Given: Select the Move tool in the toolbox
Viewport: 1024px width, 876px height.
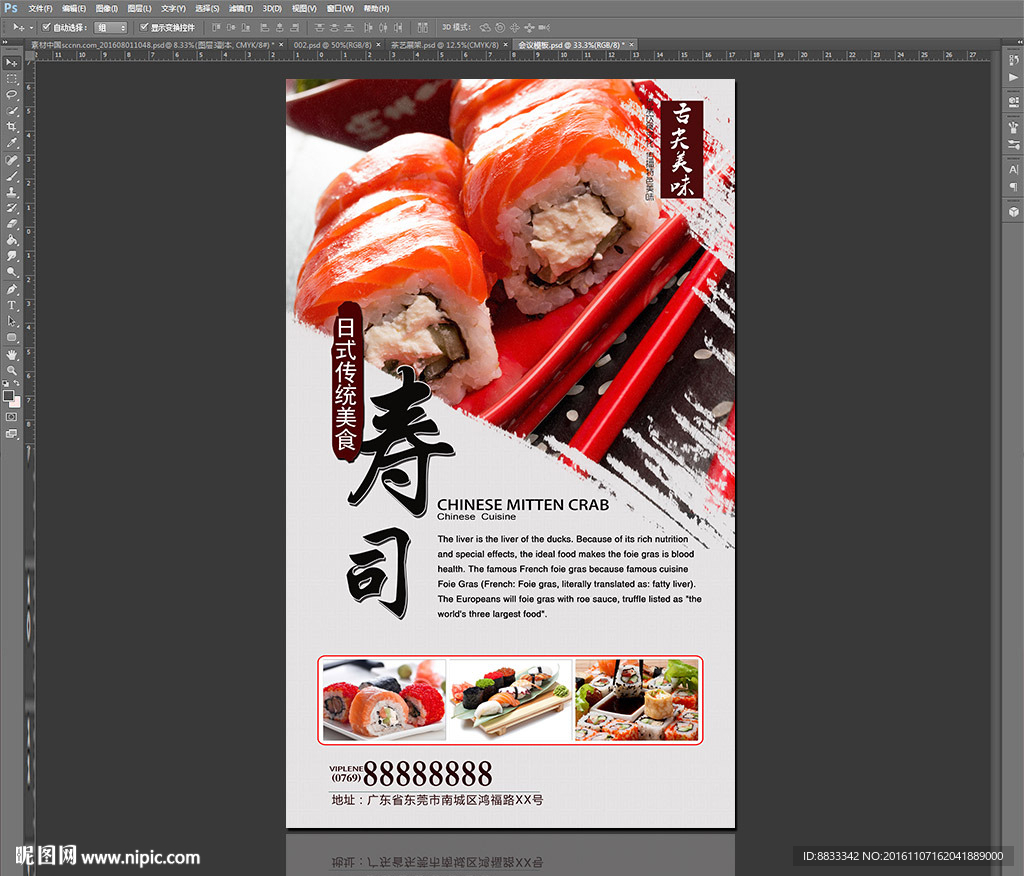Looking at the screenshot, I should [12, 63].
